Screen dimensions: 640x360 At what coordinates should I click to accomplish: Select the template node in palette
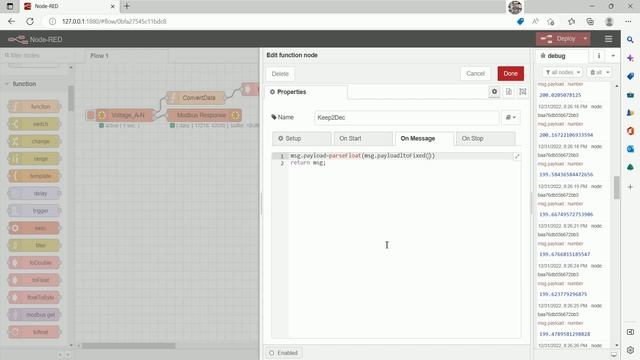tap(34, 176)
